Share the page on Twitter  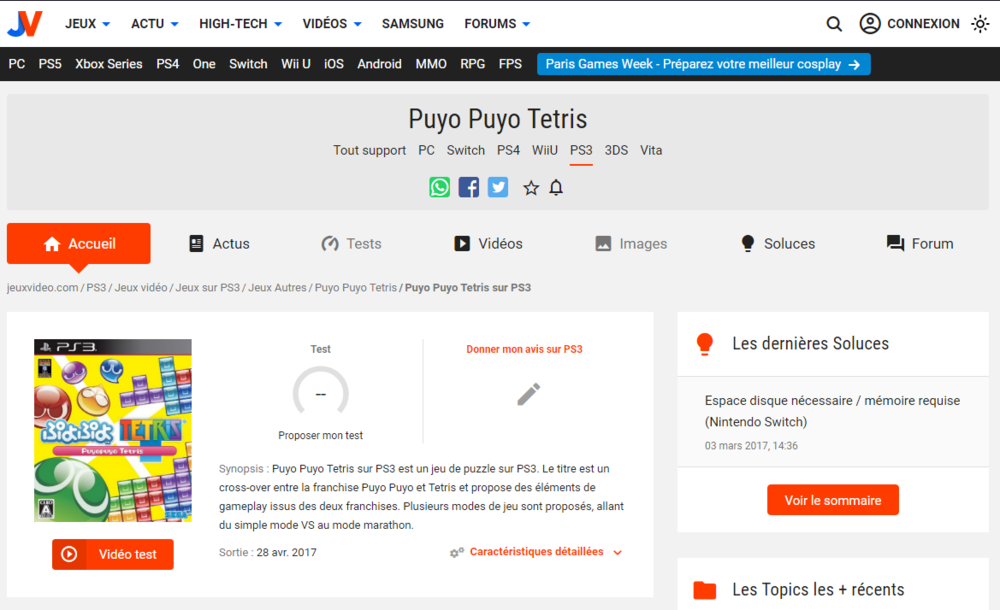(x=498, y=187)
